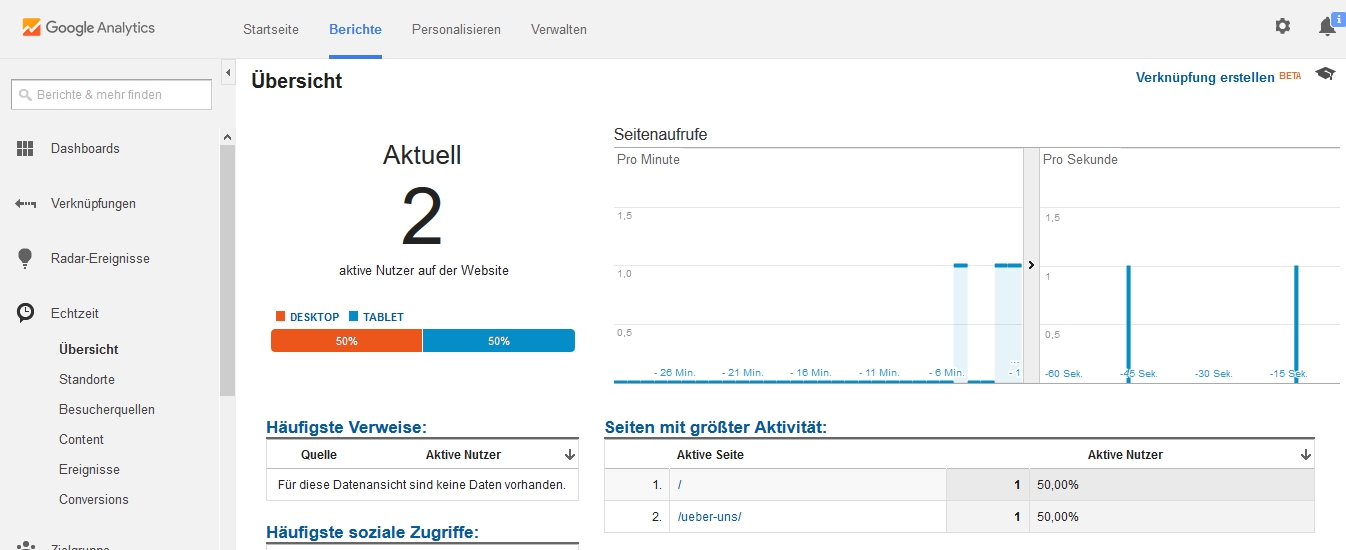1346x550 pixels.
Task: Open Radar-Ereignisse in the sidebar
Action: tap(100, 259)
